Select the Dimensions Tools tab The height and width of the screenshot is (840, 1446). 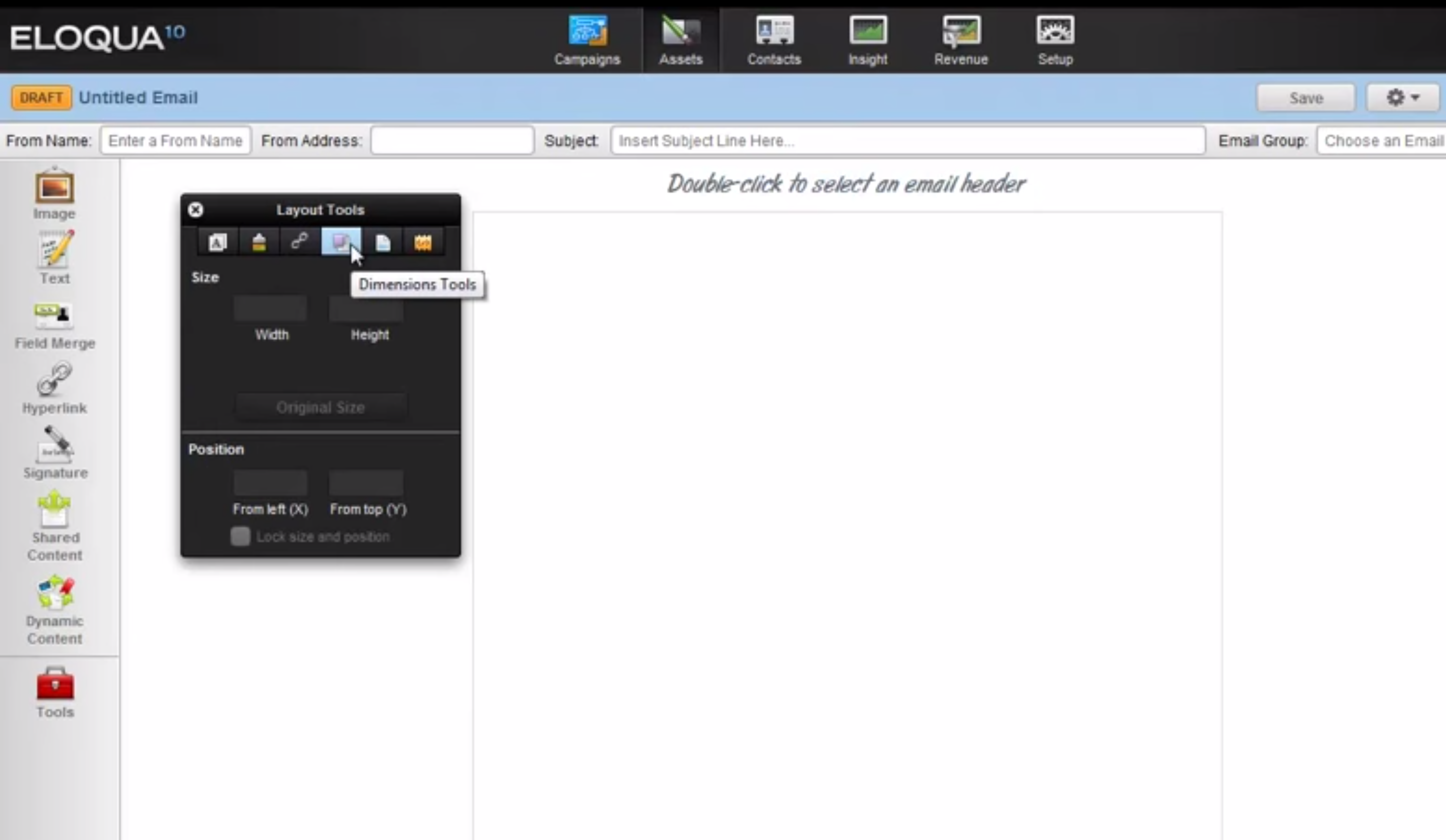tap(341, 242)
